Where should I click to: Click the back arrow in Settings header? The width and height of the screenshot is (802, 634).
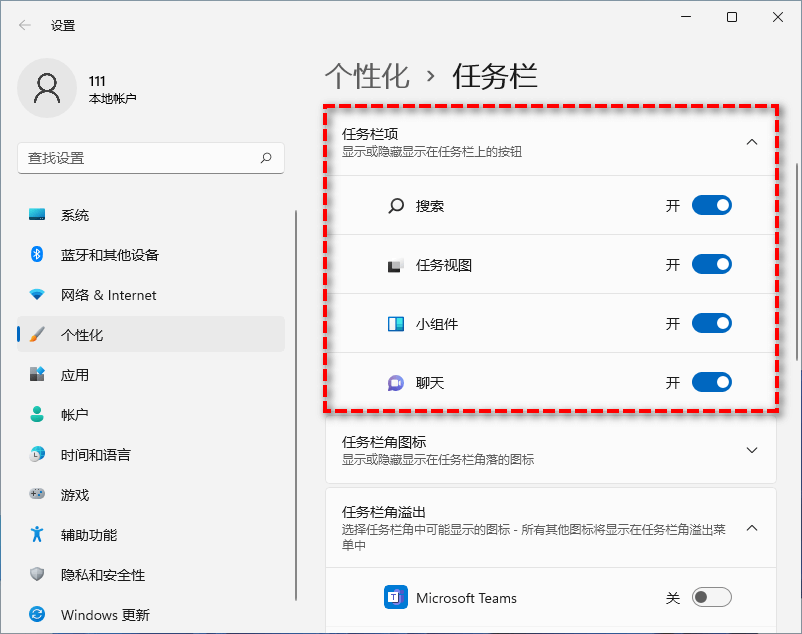click(x=25, y=25)
